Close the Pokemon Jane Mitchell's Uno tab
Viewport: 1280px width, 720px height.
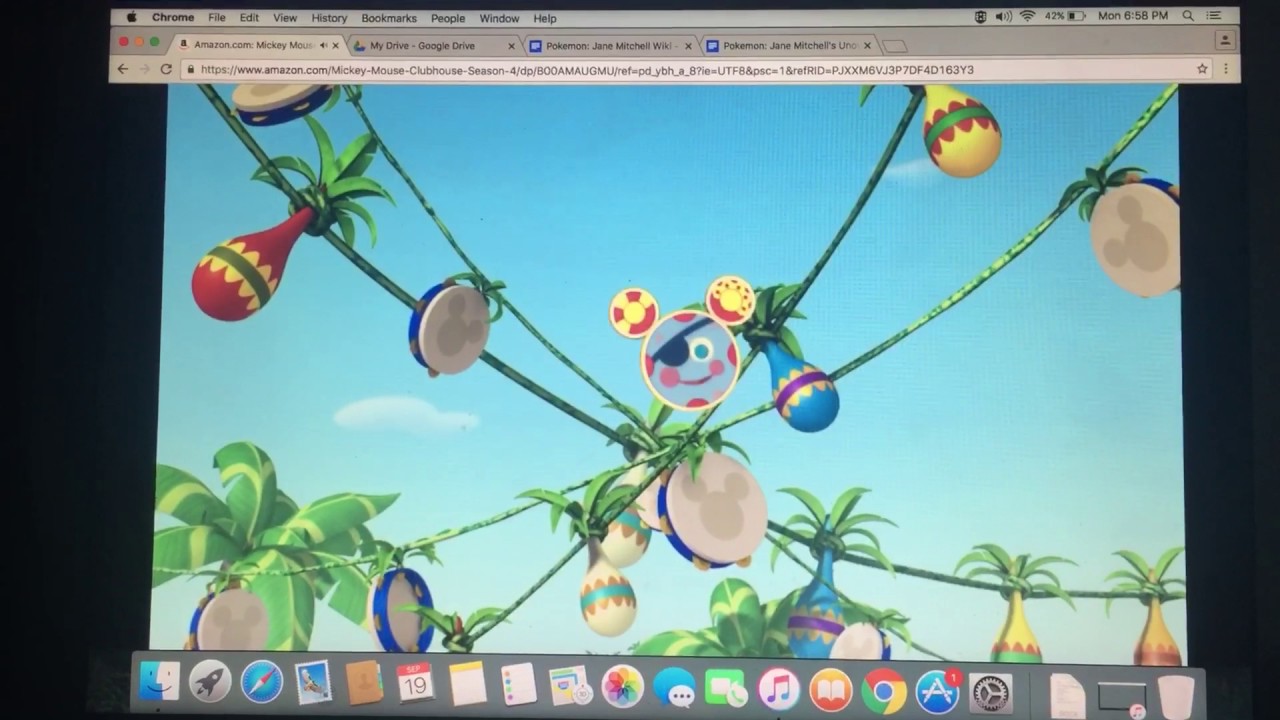[867, 46]
